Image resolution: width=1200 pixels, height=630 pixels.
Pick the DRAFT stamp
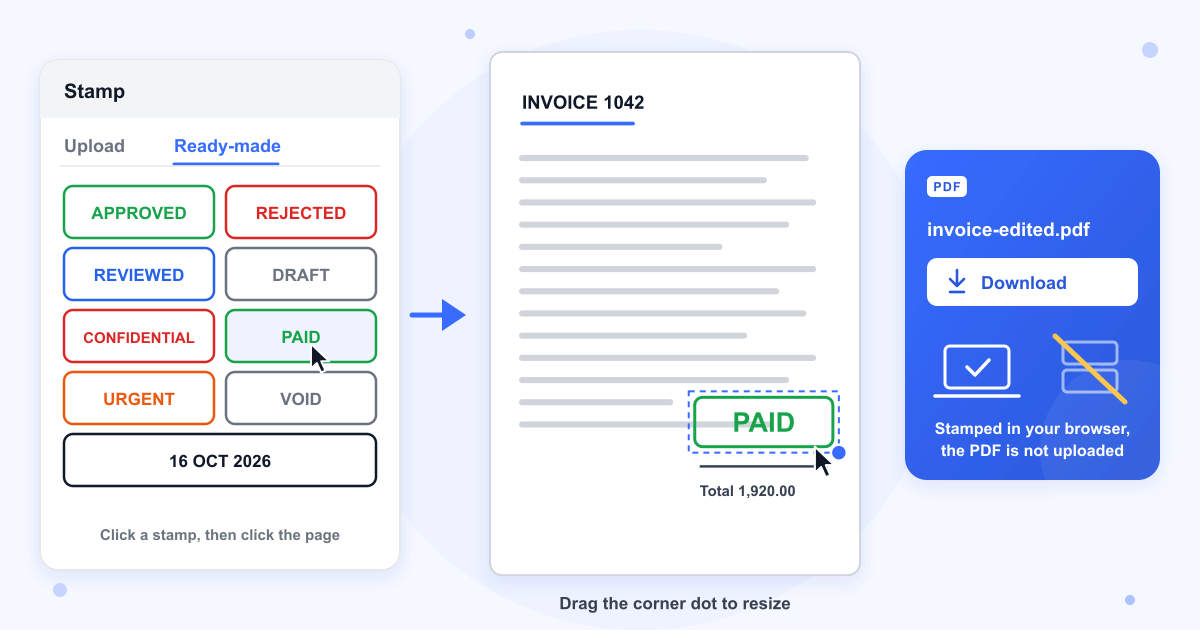pos(301,275)
